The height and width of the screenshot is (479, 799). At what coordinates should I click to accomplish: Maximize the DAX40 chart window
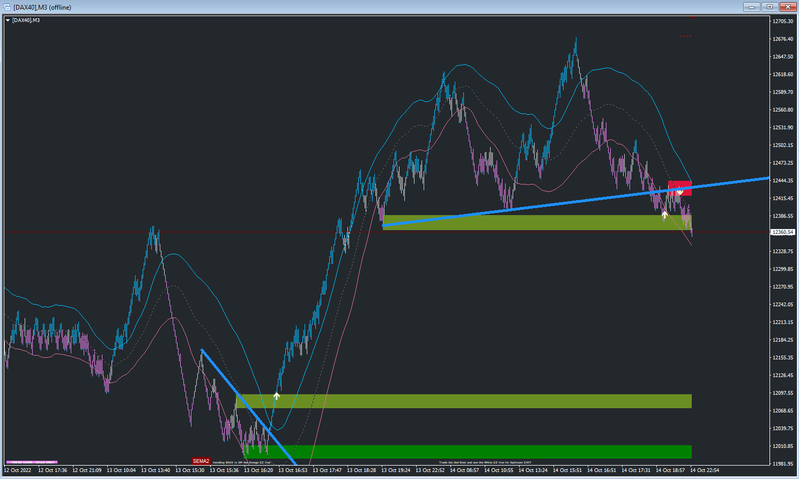pos(769,7)
